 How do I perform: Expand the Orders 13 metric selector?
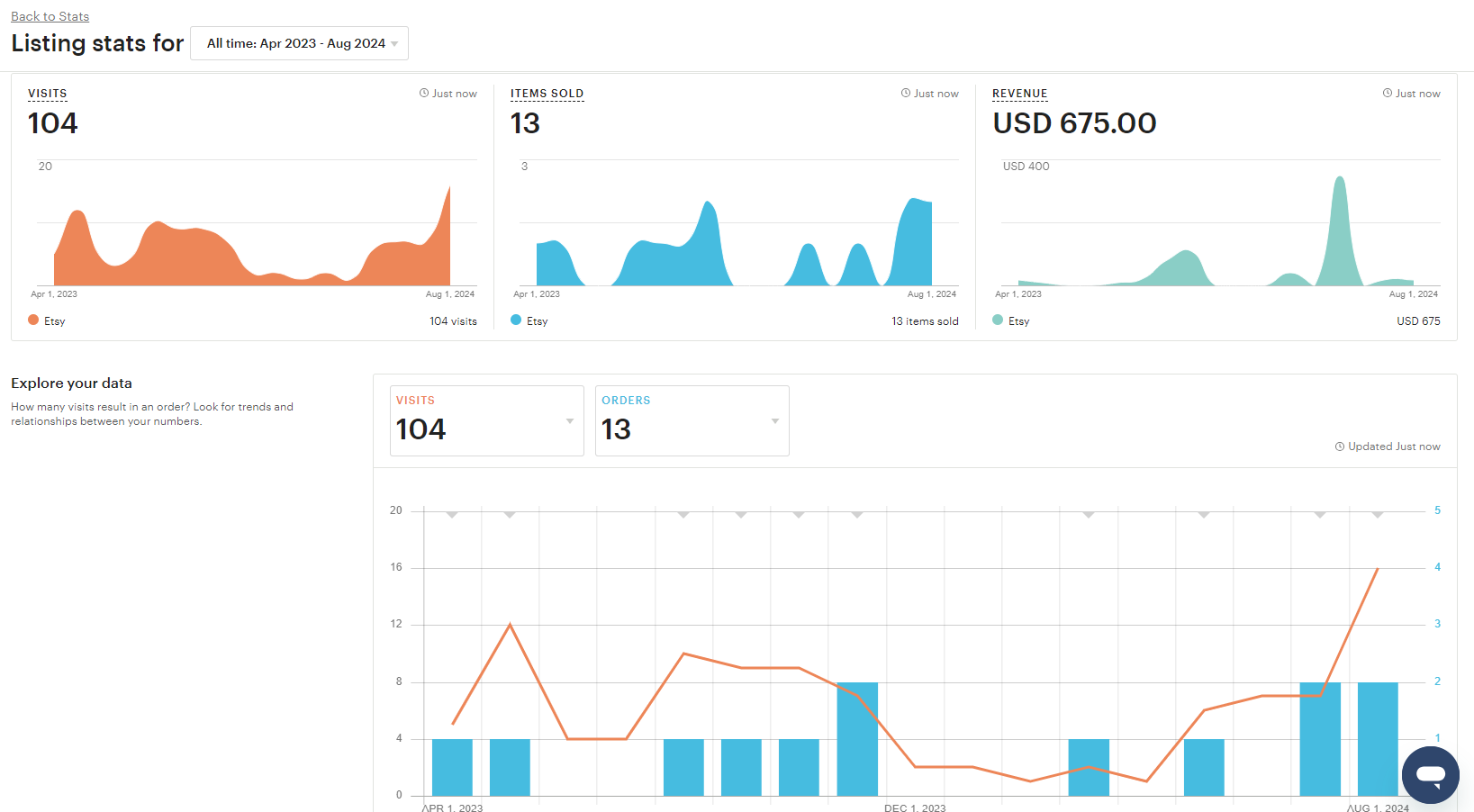pyautogui.click(x=692, y=420)
